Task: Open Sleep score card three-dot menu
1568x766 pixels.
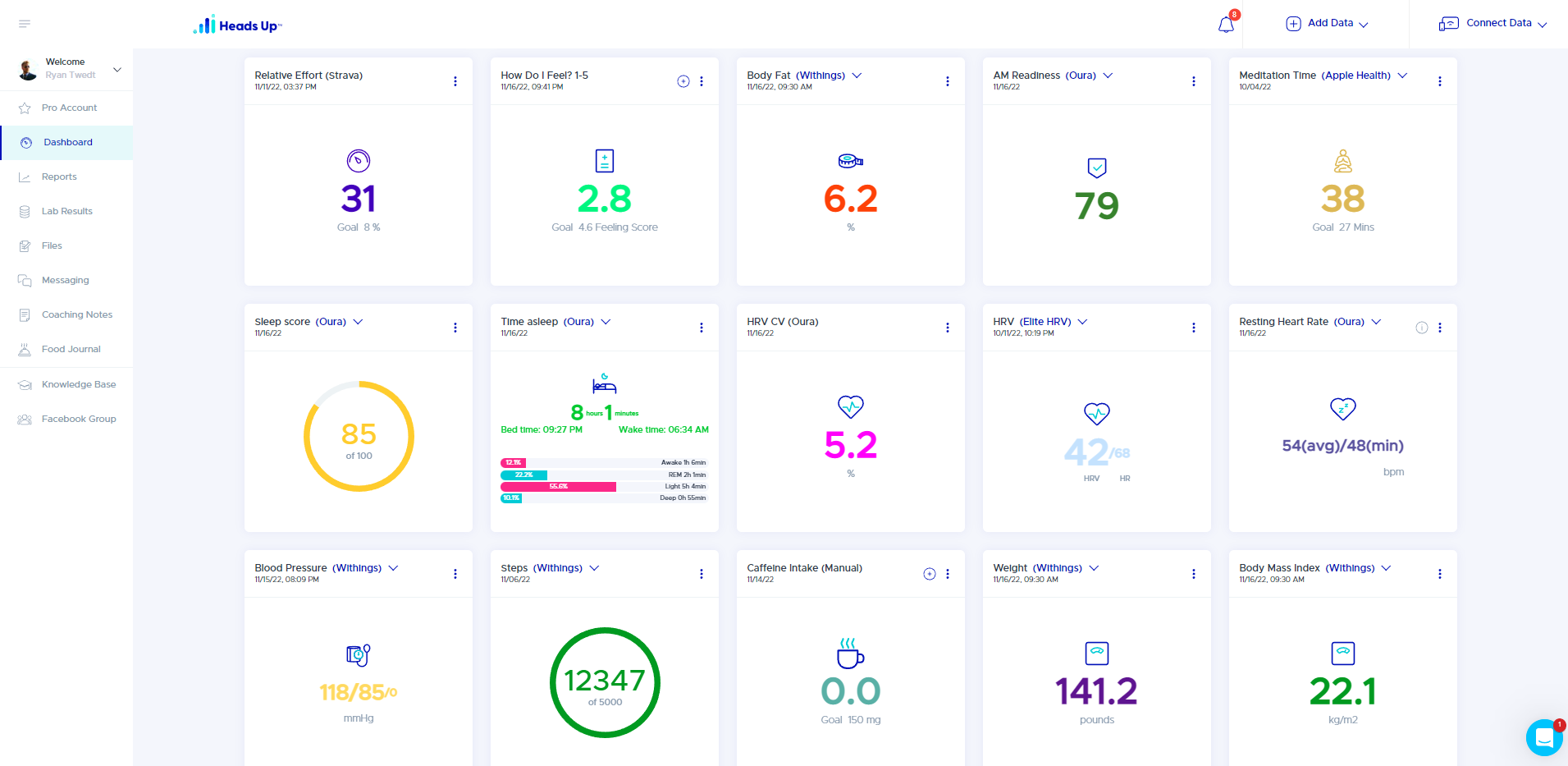Action: coord(455,328)
